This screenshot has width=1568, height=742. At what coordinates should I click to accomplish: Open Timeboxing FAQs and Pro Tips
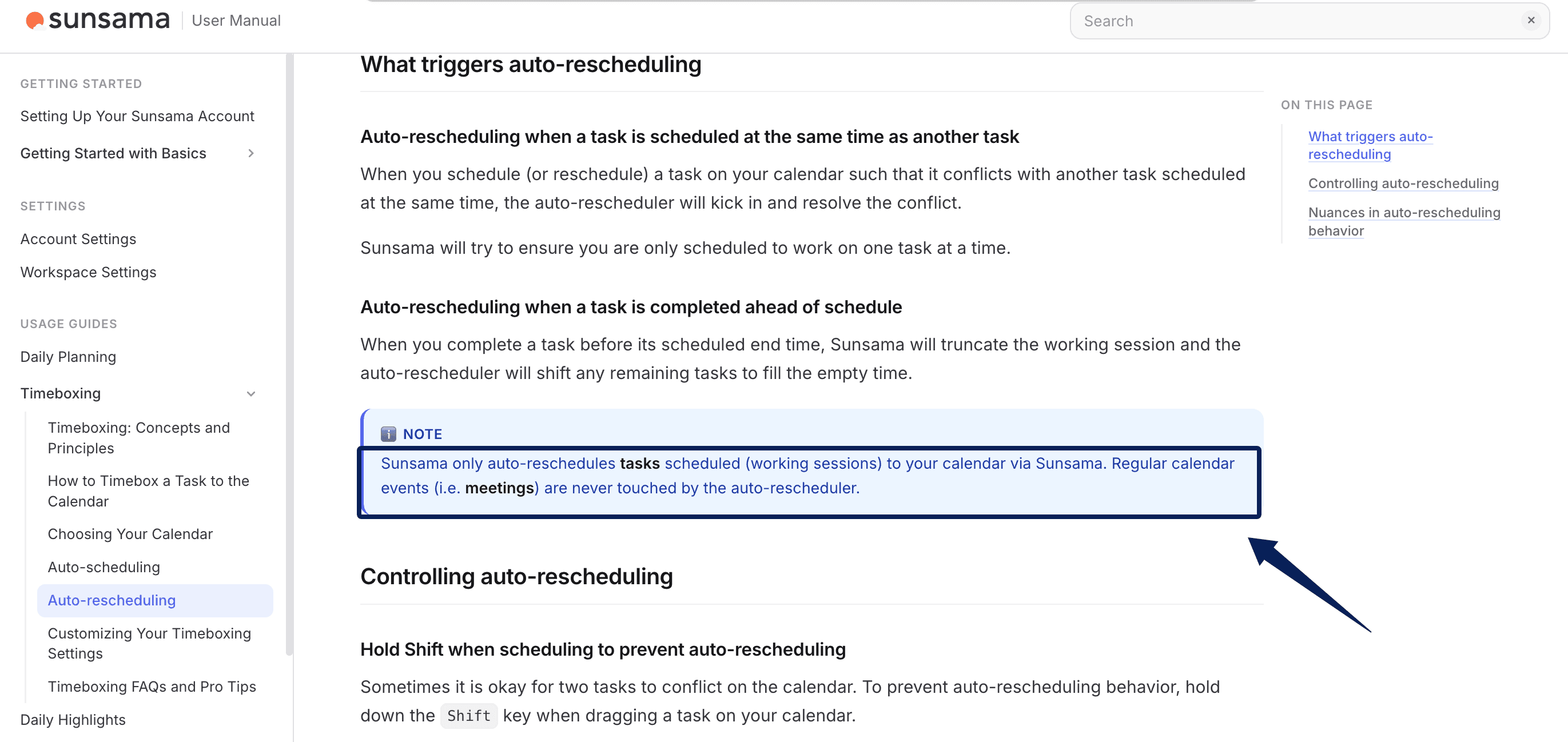152,687
